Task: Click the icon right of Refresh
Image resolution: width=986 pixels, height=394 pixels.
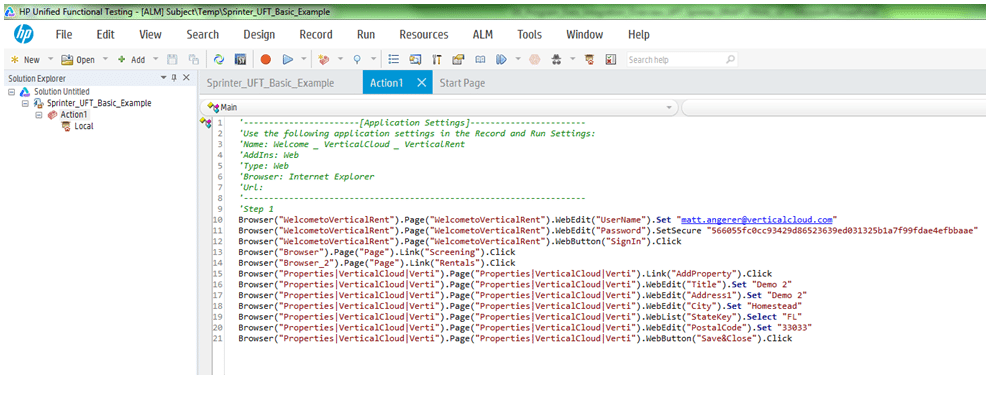Action: point(240,60)
